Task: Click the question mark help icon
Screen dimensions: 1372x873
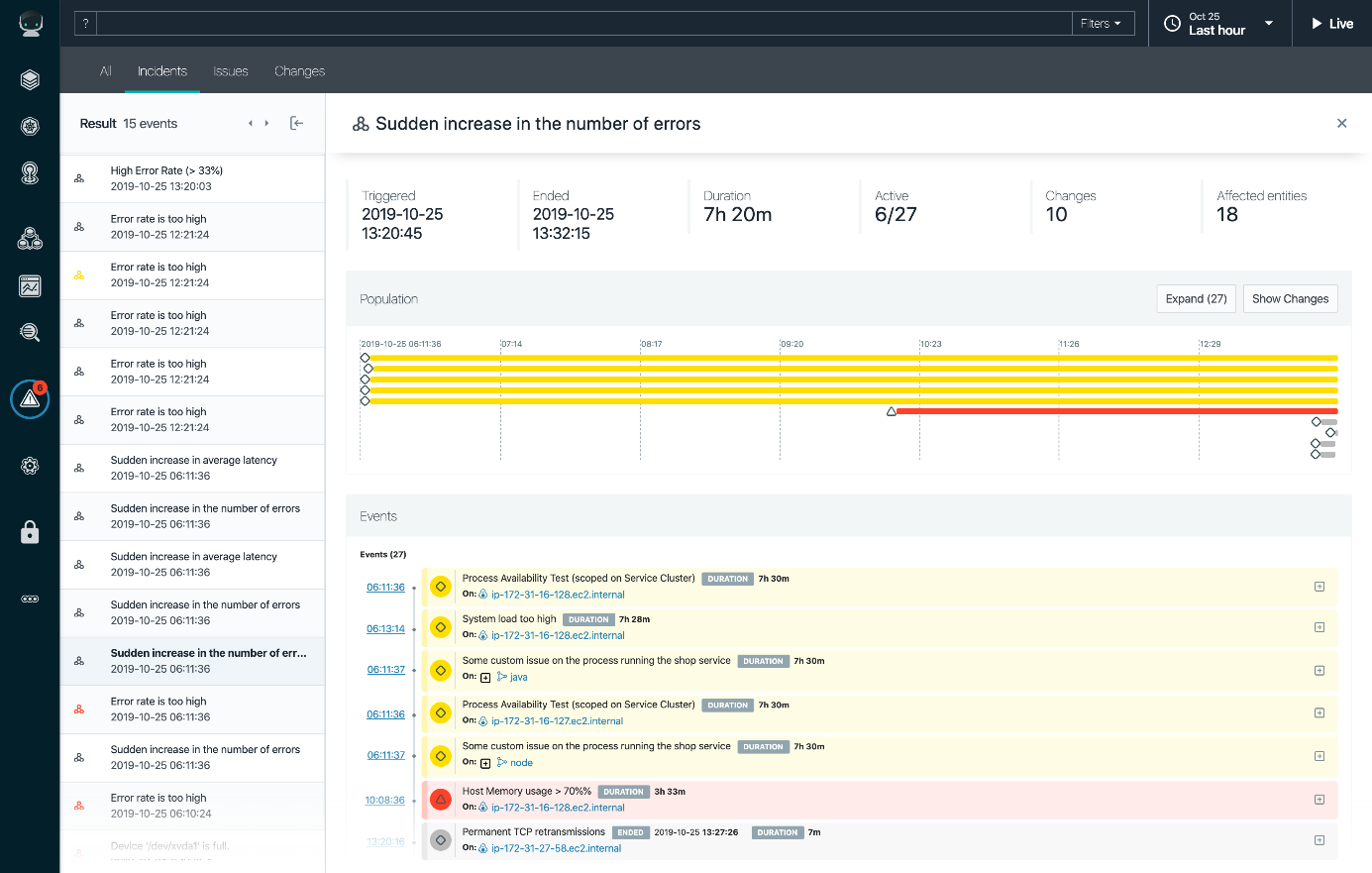Action: pyautogui.click(x=86, y=24)
